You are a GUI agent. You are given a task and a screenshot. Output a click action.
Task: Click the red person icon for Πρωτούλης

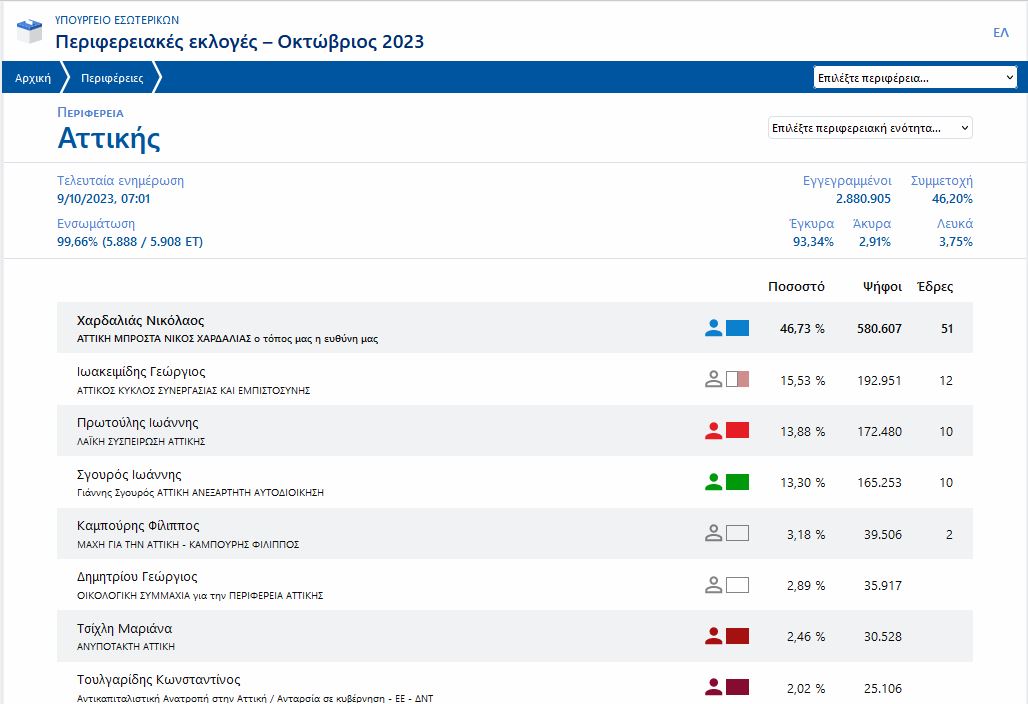[x=713, y=431]
